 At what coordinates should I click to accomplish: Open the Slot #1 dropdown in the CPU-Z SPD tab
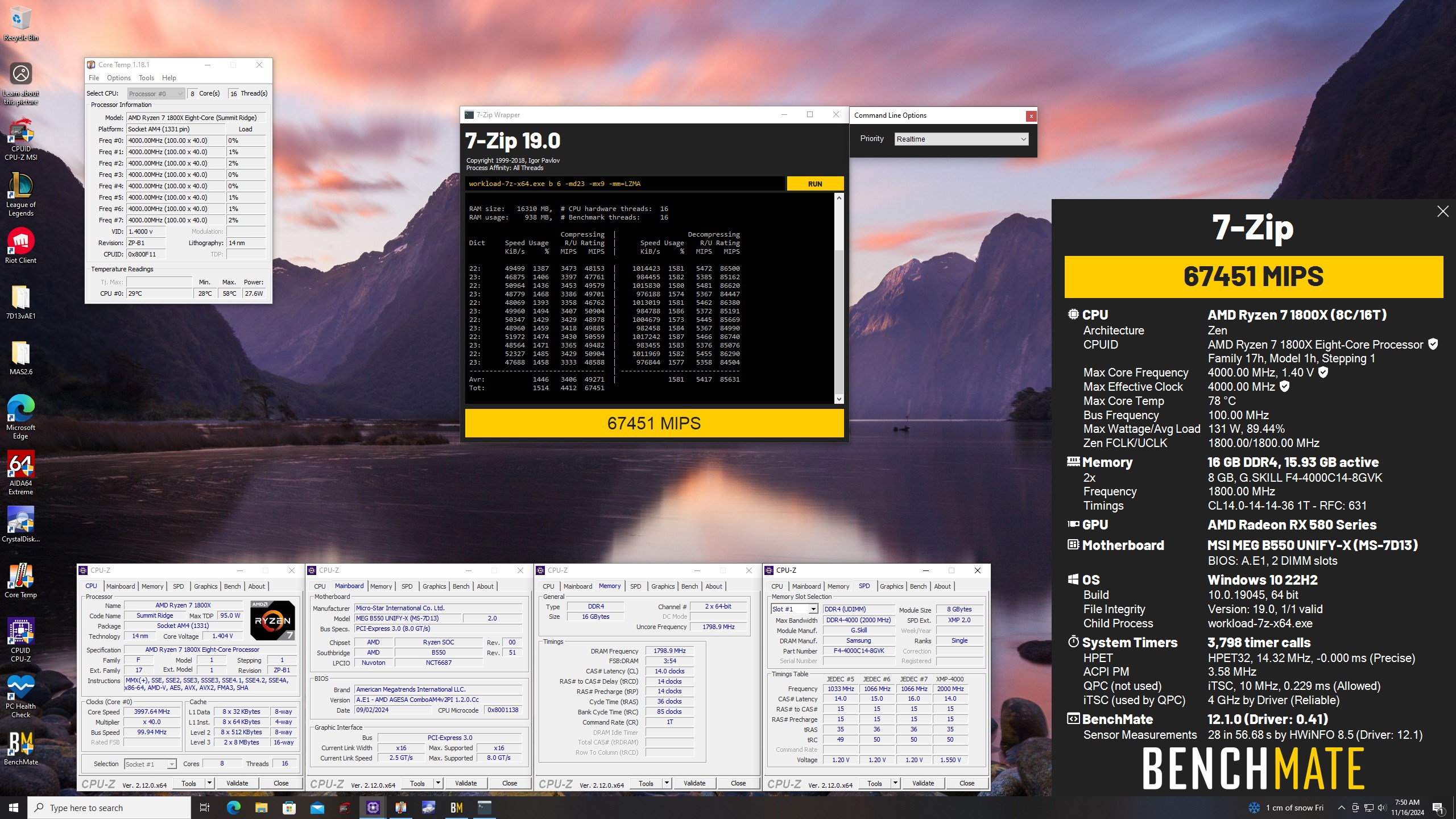click(x=794, y=609)
